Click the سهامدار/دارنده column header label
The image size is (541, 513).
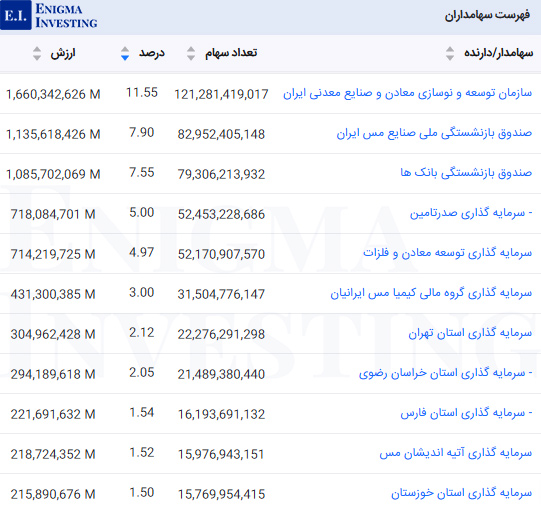click(x=499, y=53)
